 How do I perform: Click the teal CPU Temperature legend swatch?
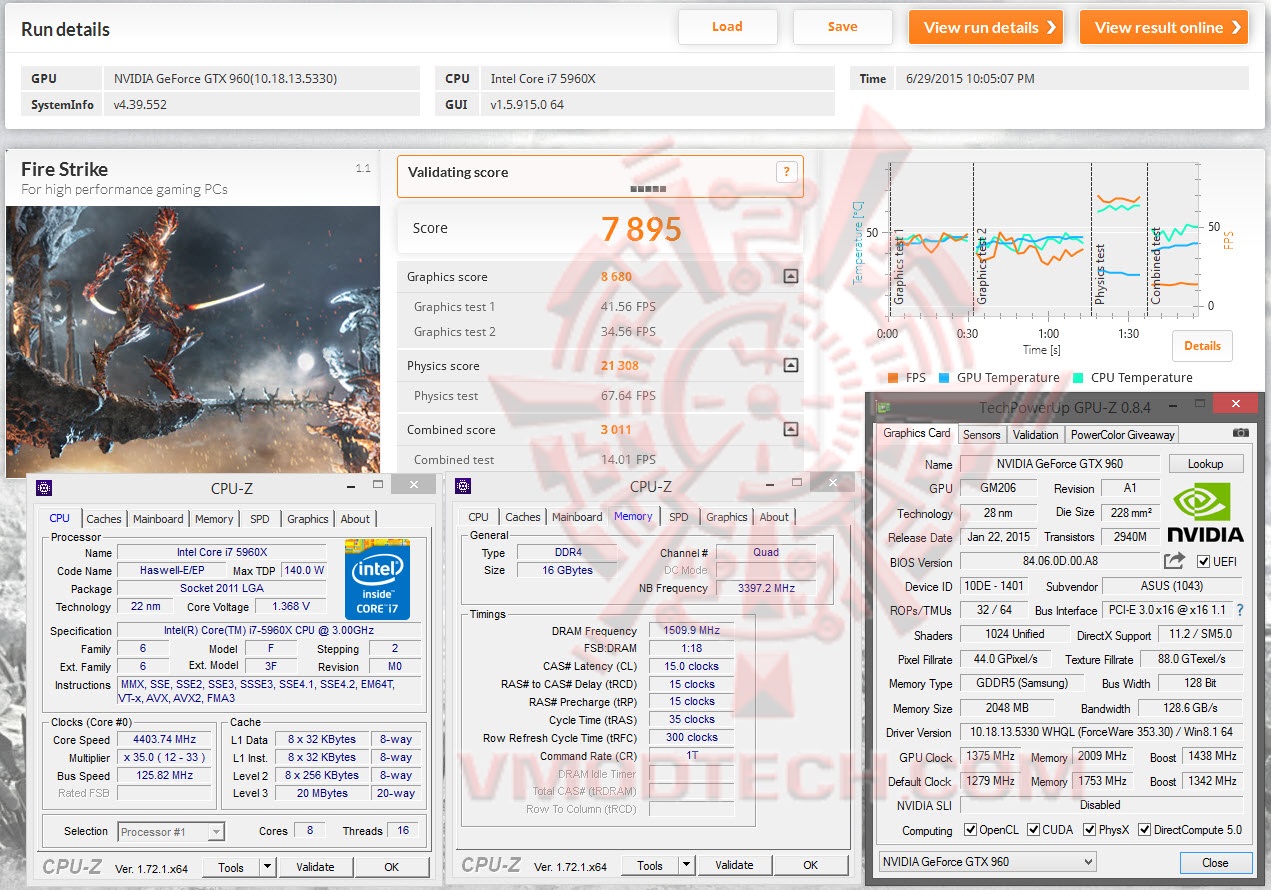[1078, 378]
